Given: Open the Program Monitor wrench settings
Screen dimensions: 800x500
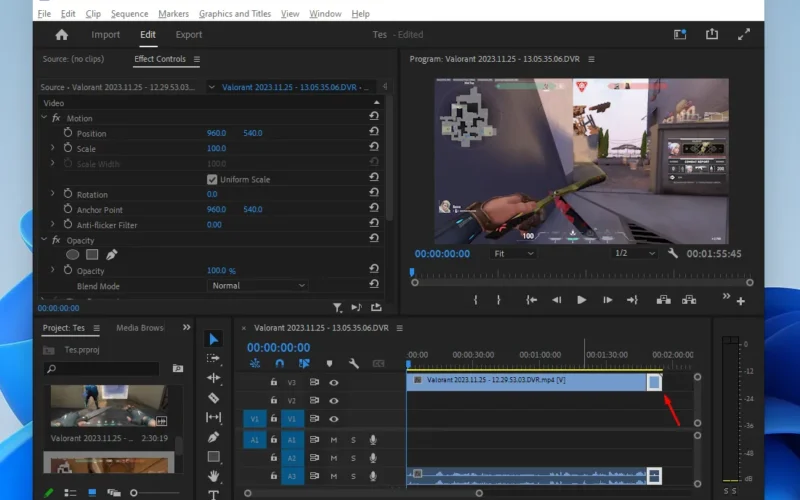Looking at the screenshot, I should [673, 254].
